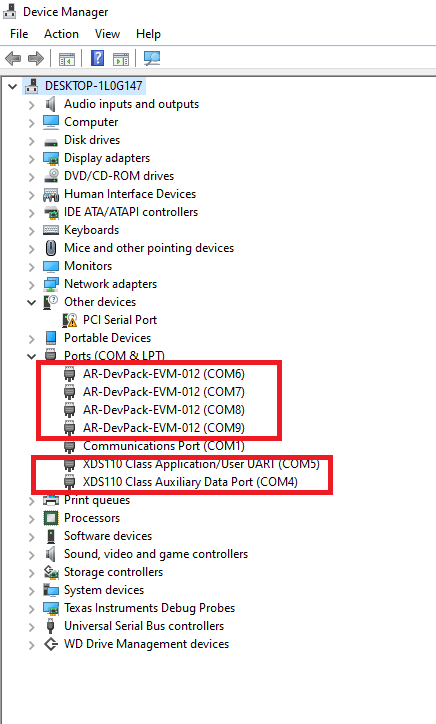Click the Processors chip icon

coord(51,518)
